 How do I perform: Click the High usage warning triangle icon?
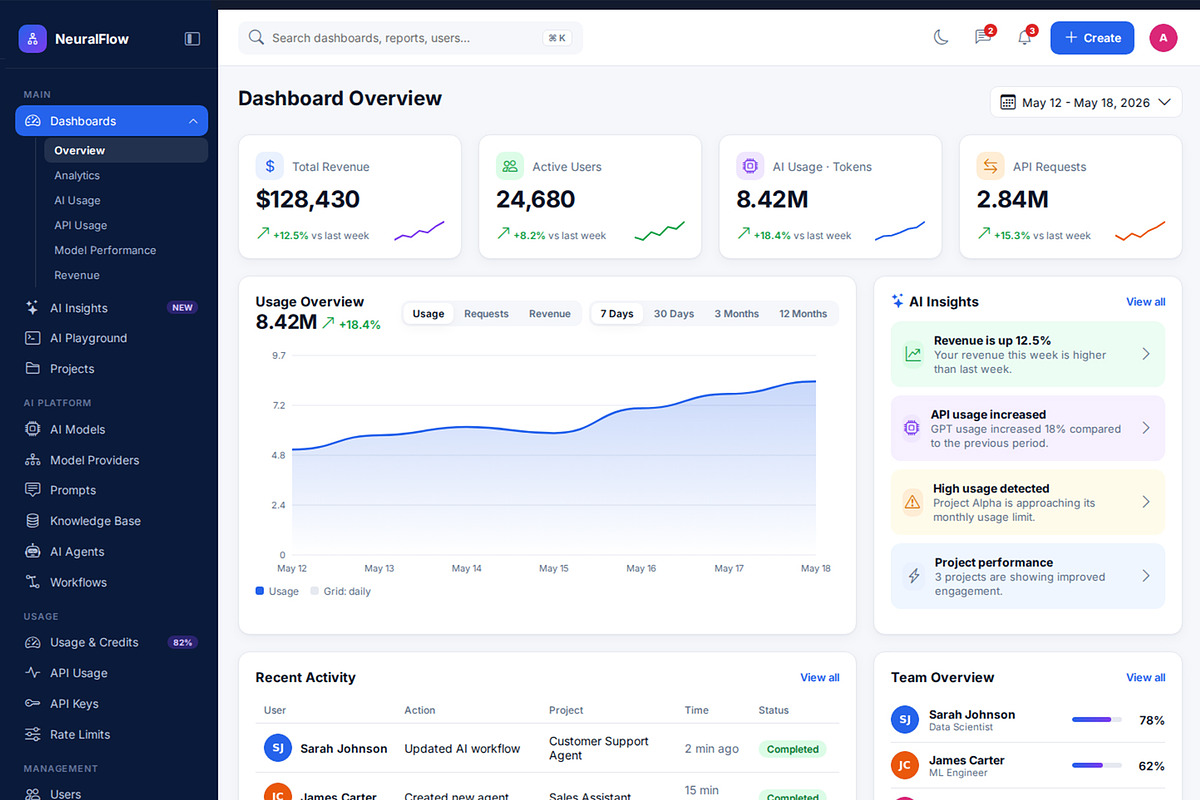tap(912, 502)
